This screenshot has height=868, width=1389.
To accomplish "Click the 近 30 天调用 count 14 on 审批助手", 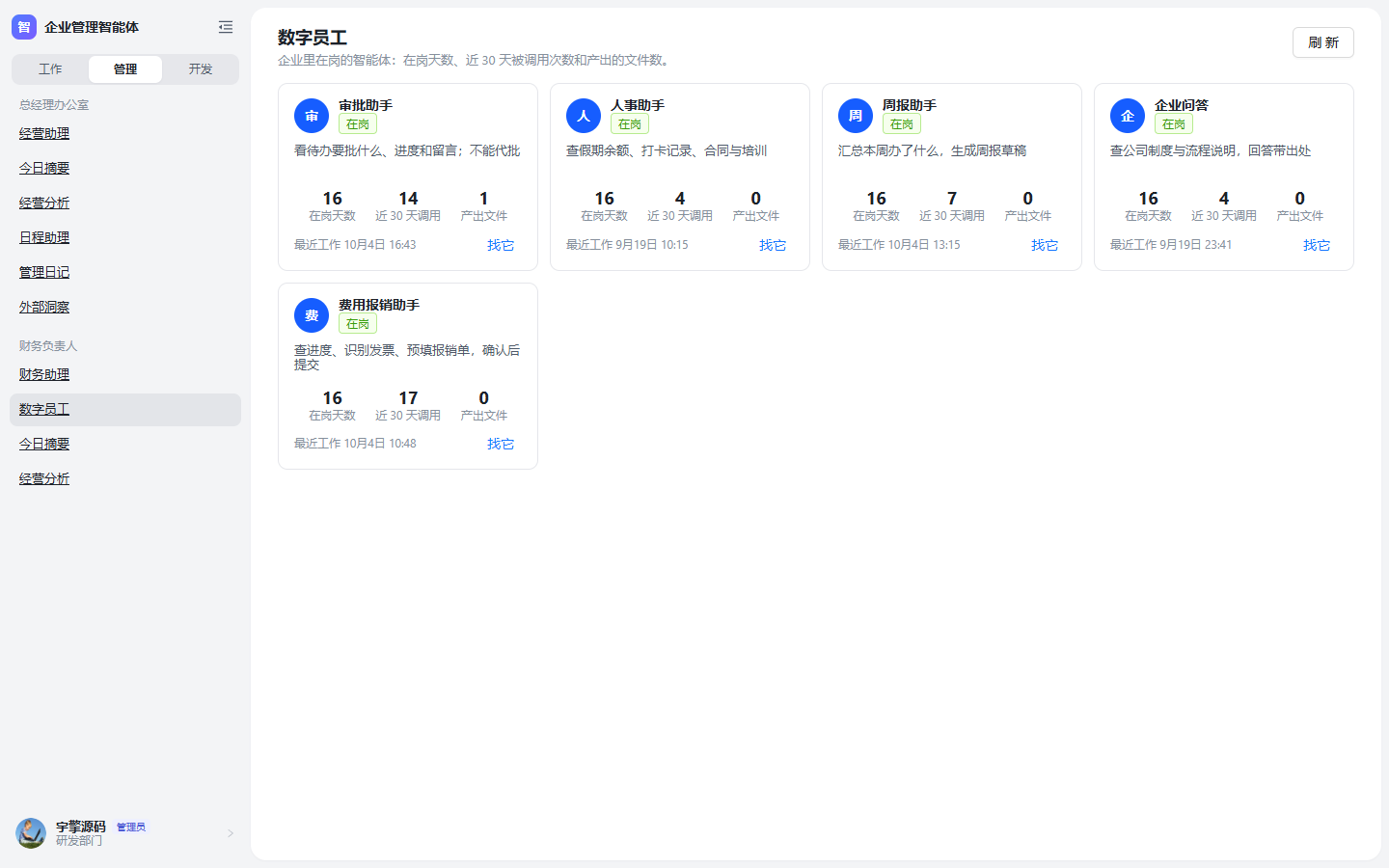I will [408, 199].
